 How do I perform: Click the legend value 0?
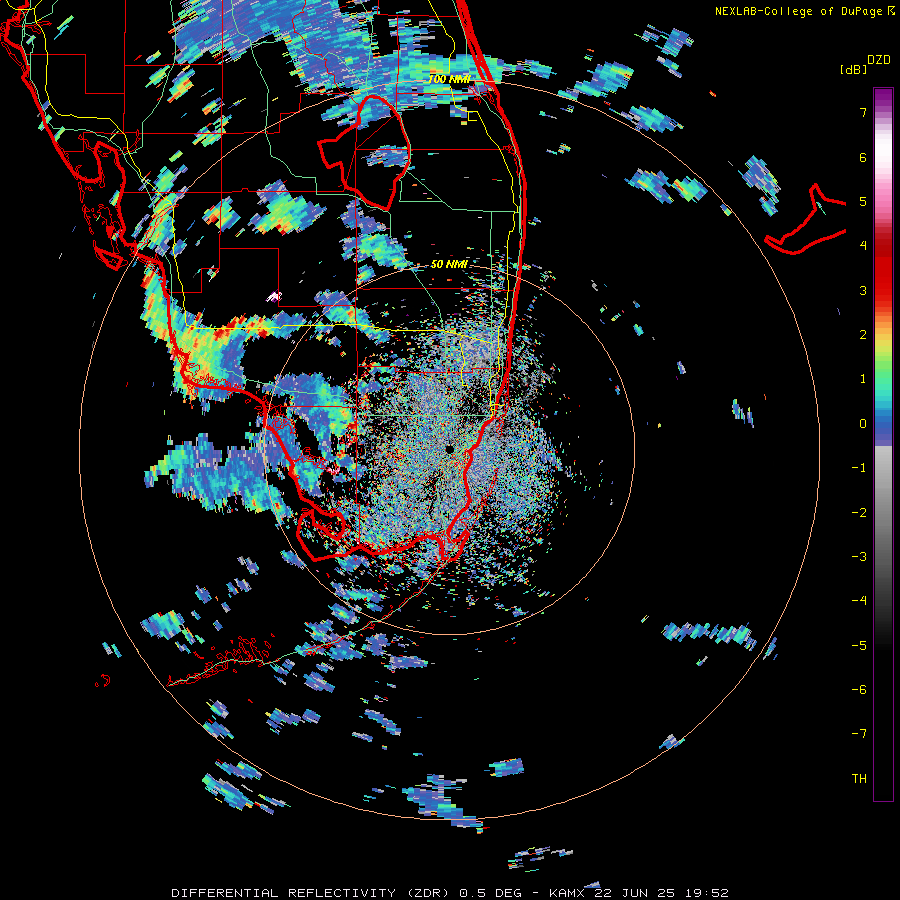click(x=863, y=424)
